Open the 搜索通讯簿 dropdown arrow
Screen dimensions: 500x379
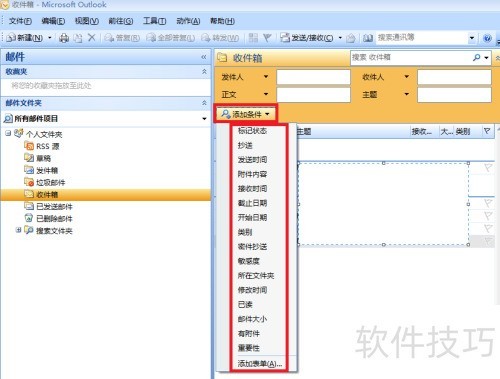pyautogui.click(x=472, y=38)
